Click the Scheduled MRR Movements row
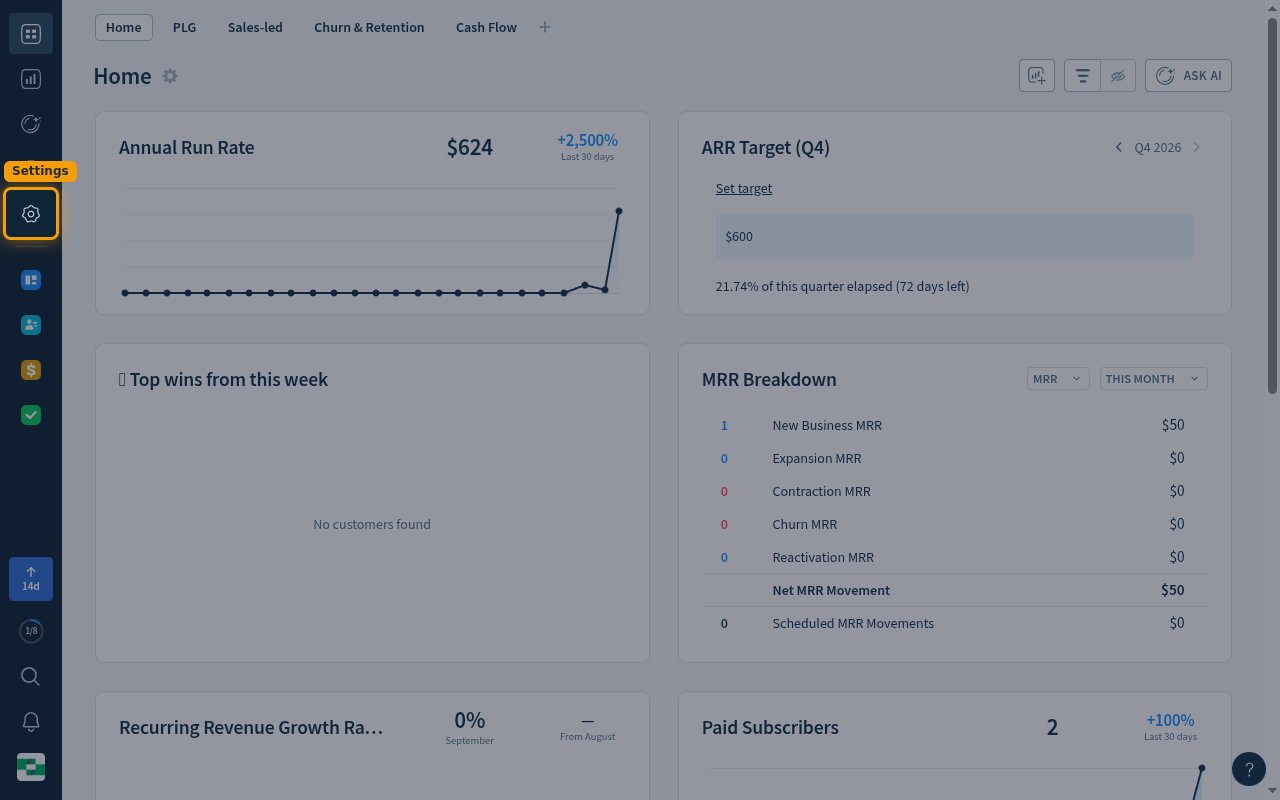1280x800 pixels. coord(955,623)
